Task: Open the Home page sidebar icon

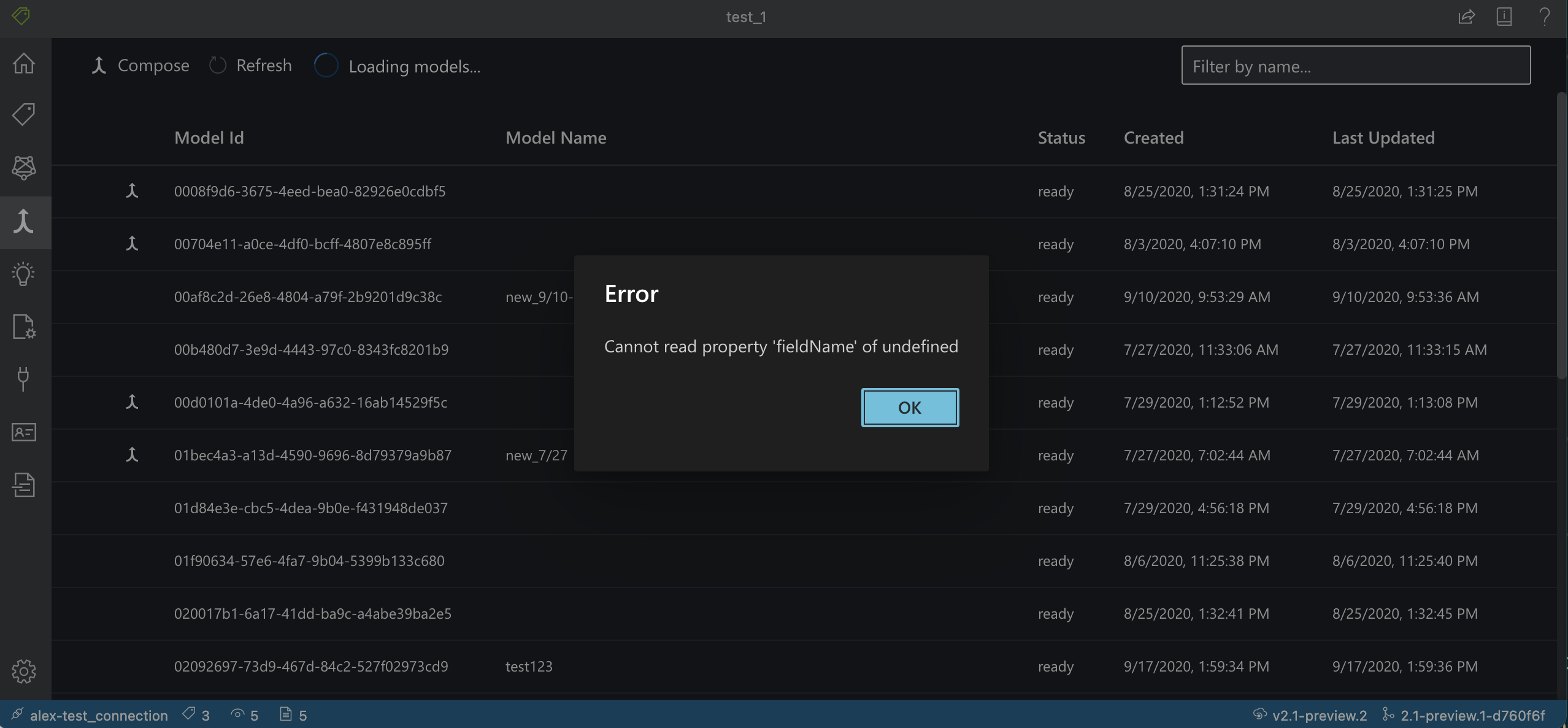Action: tap(24, 63)
